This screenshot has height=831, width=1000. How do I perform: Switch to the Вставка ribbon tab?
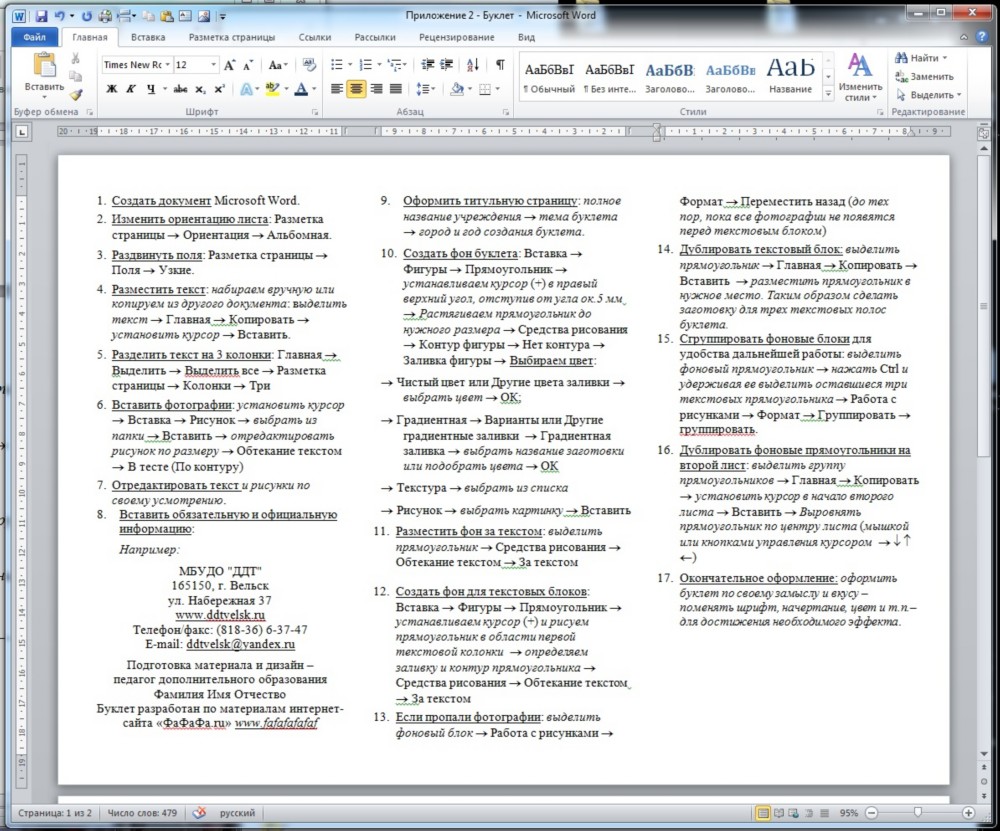[148, 37]
